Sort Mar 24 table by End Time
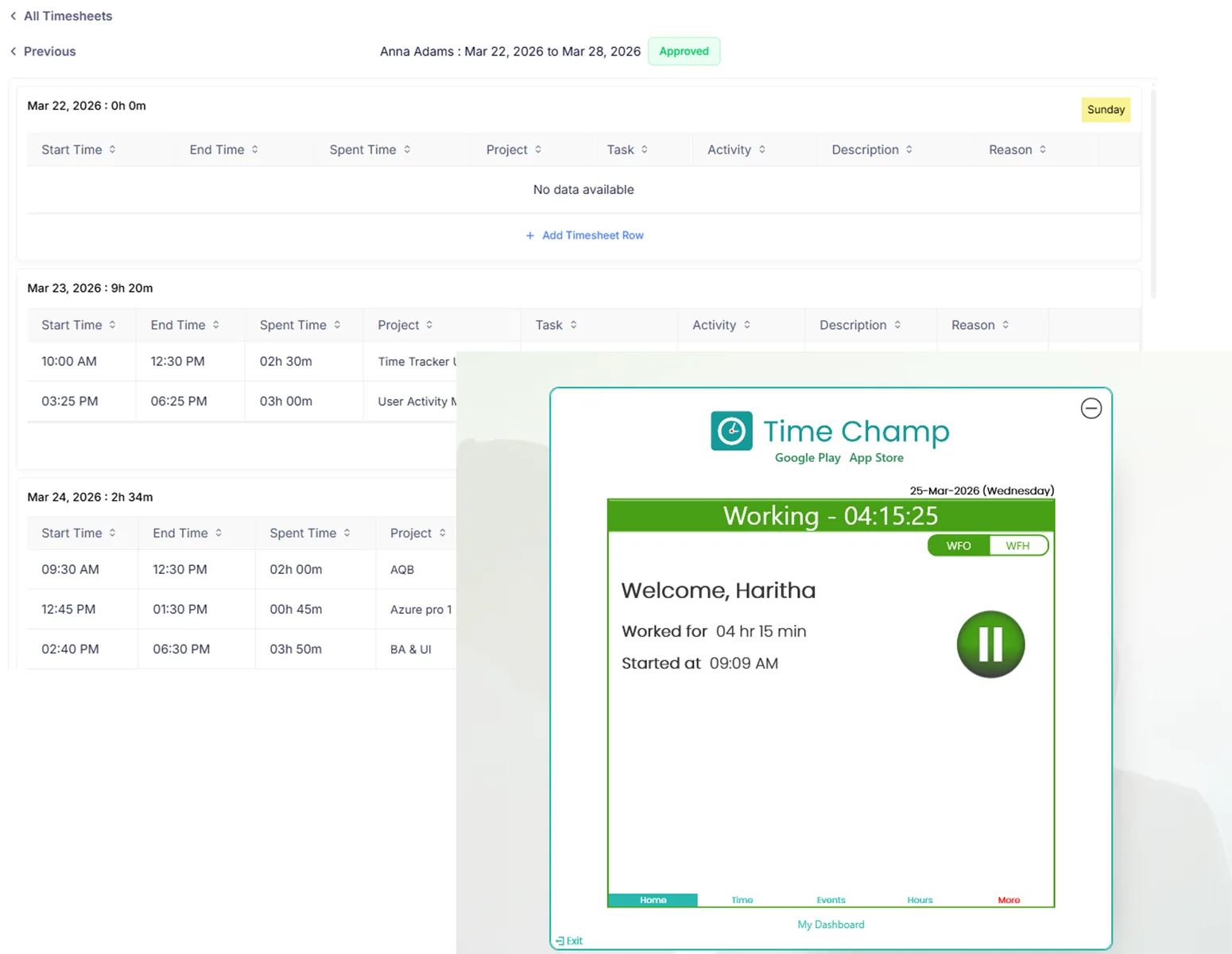1232x954 pixels. point(219,533)
